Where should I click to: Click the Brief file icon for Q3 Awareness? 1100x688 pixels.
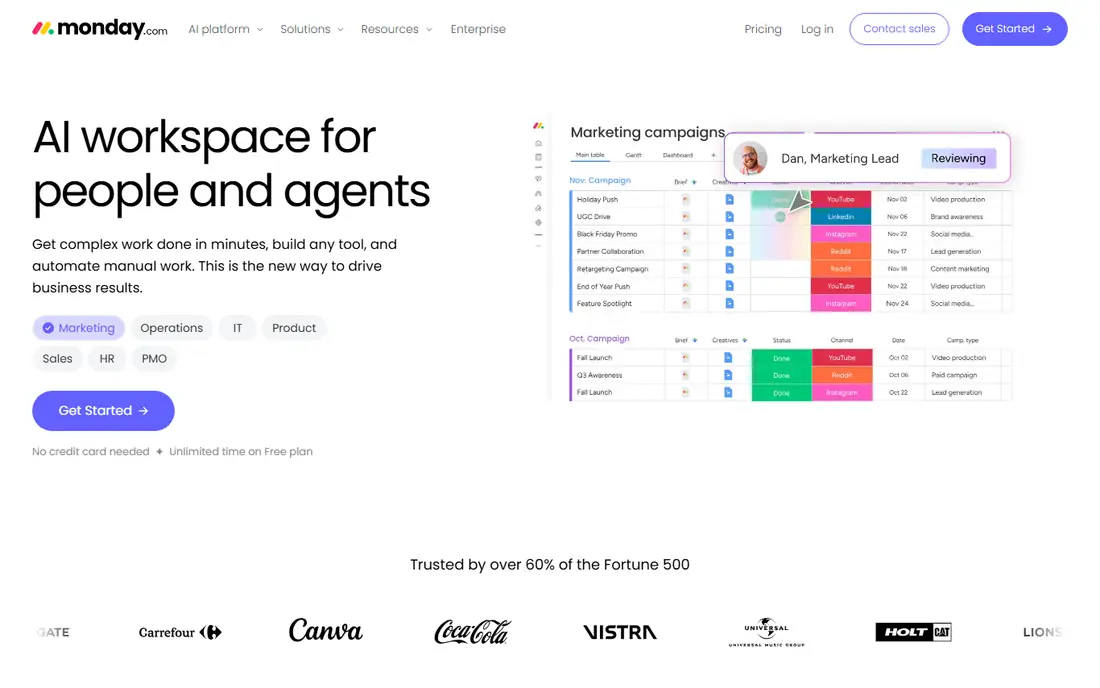685,375
